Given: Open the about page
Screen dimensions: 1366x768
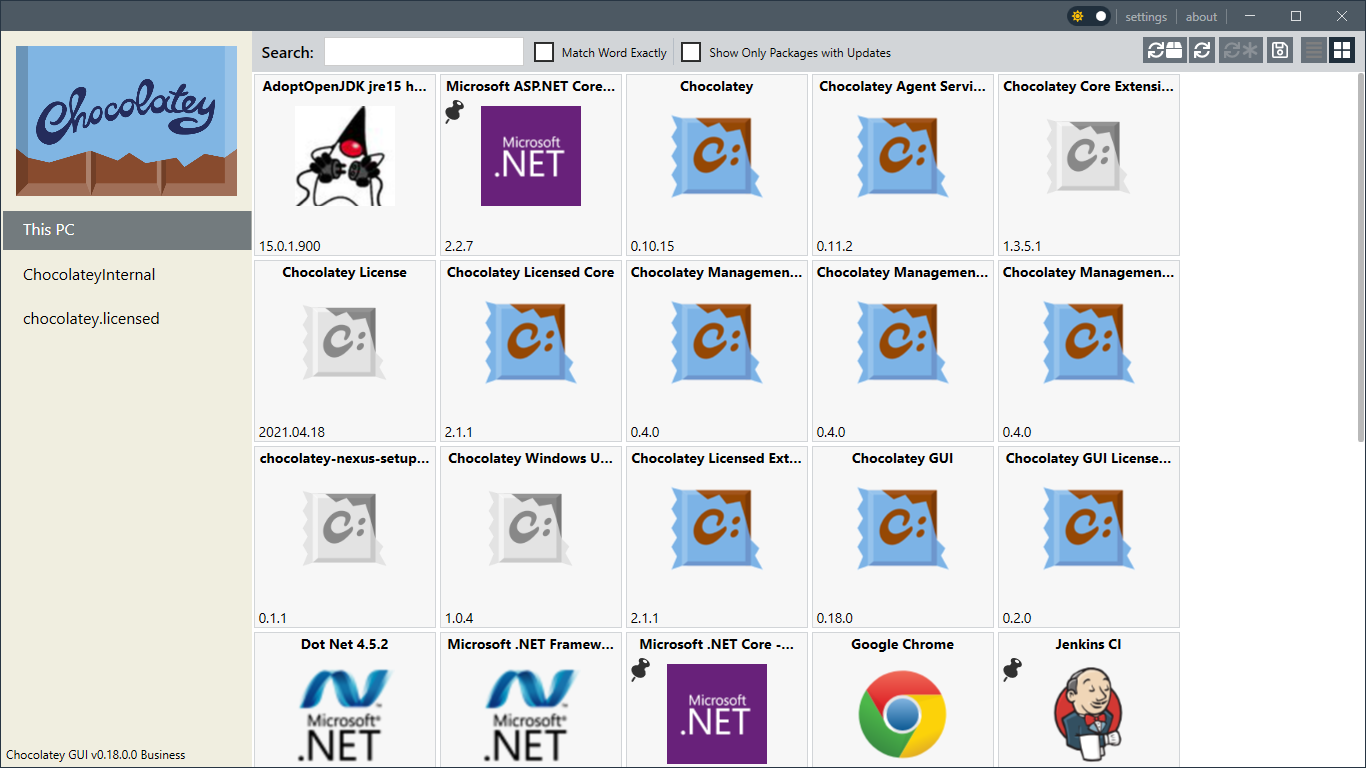Looking at the screenshot, I should [1201, 17].
